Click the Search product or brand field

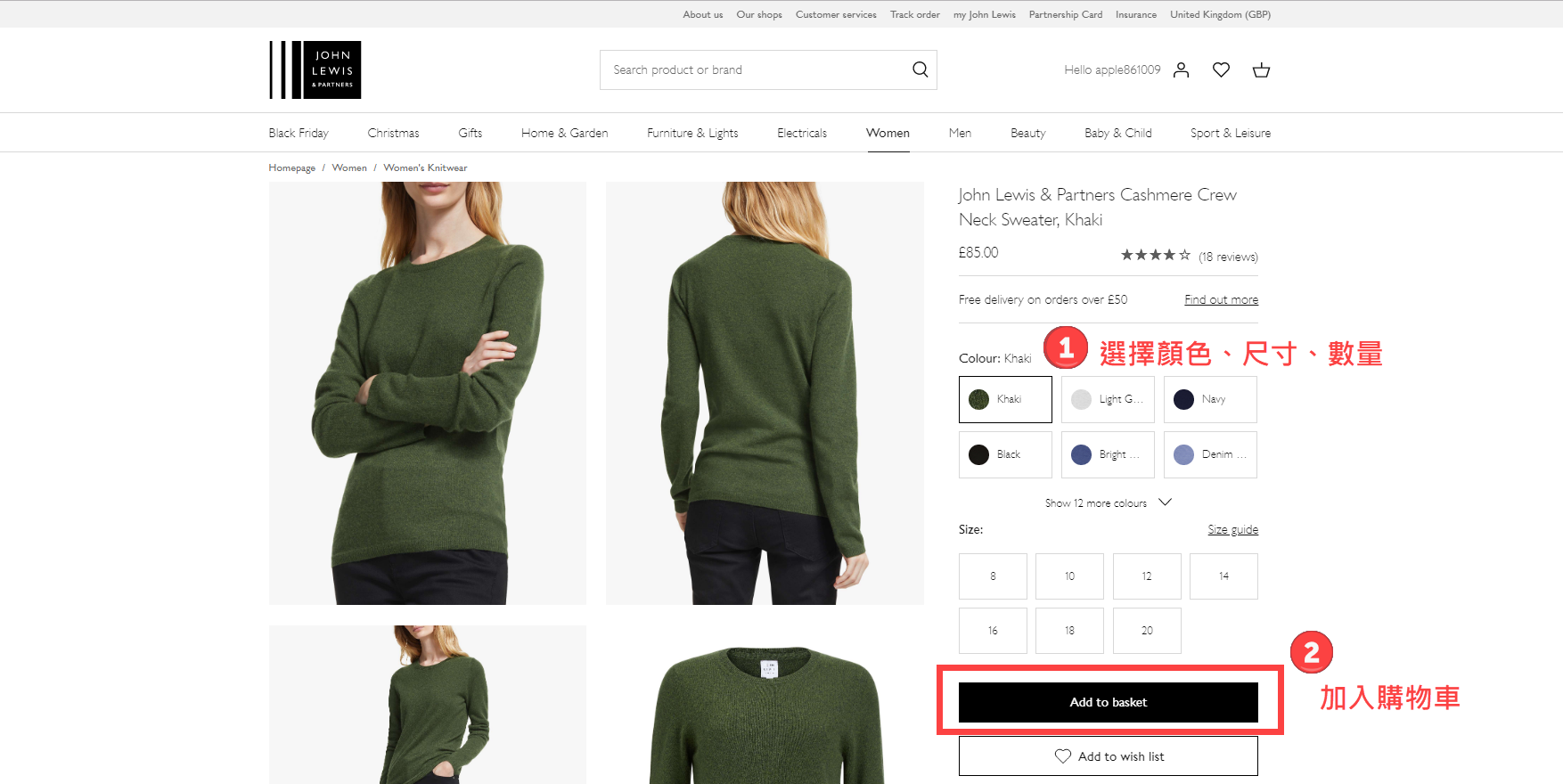pyautogui.click(x=757, y=69)
